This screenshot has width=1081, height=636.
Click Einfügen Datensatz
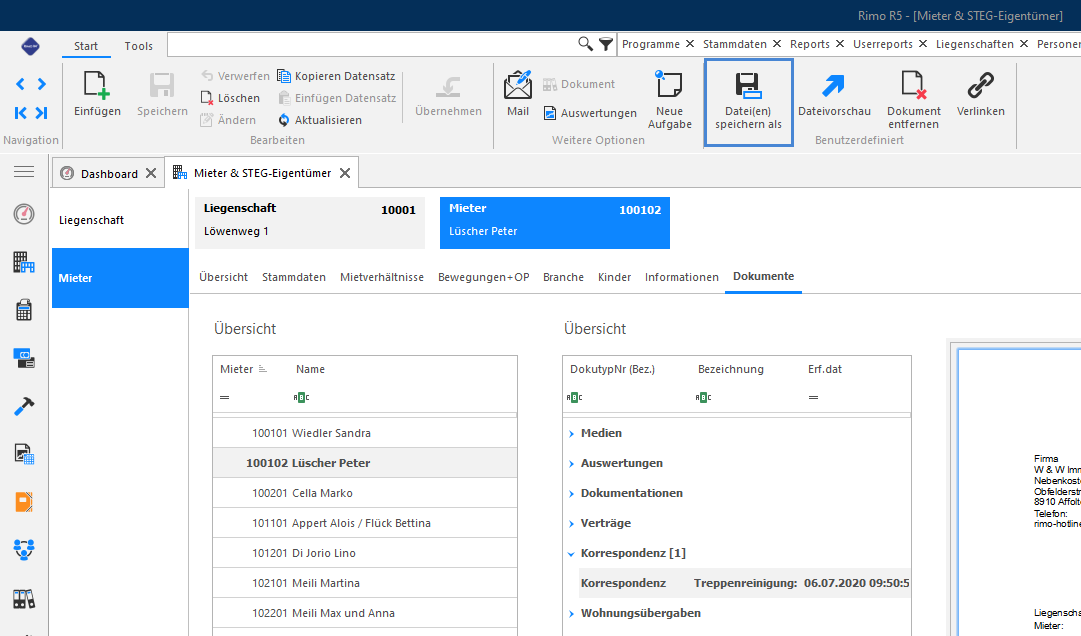pos(337,98)
